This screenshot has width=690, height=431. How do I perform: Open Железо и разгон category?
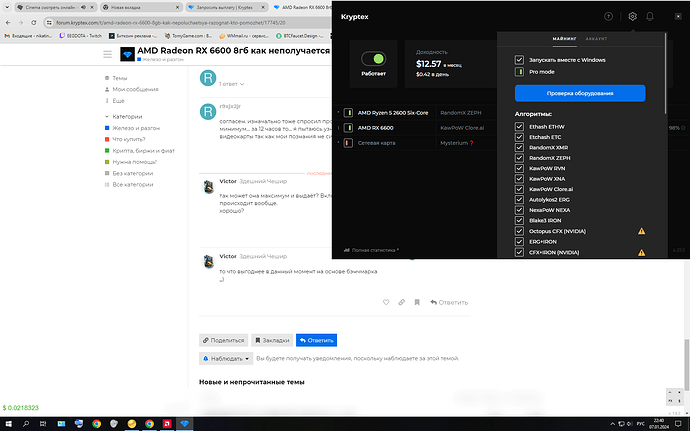(x=132, y=128)
